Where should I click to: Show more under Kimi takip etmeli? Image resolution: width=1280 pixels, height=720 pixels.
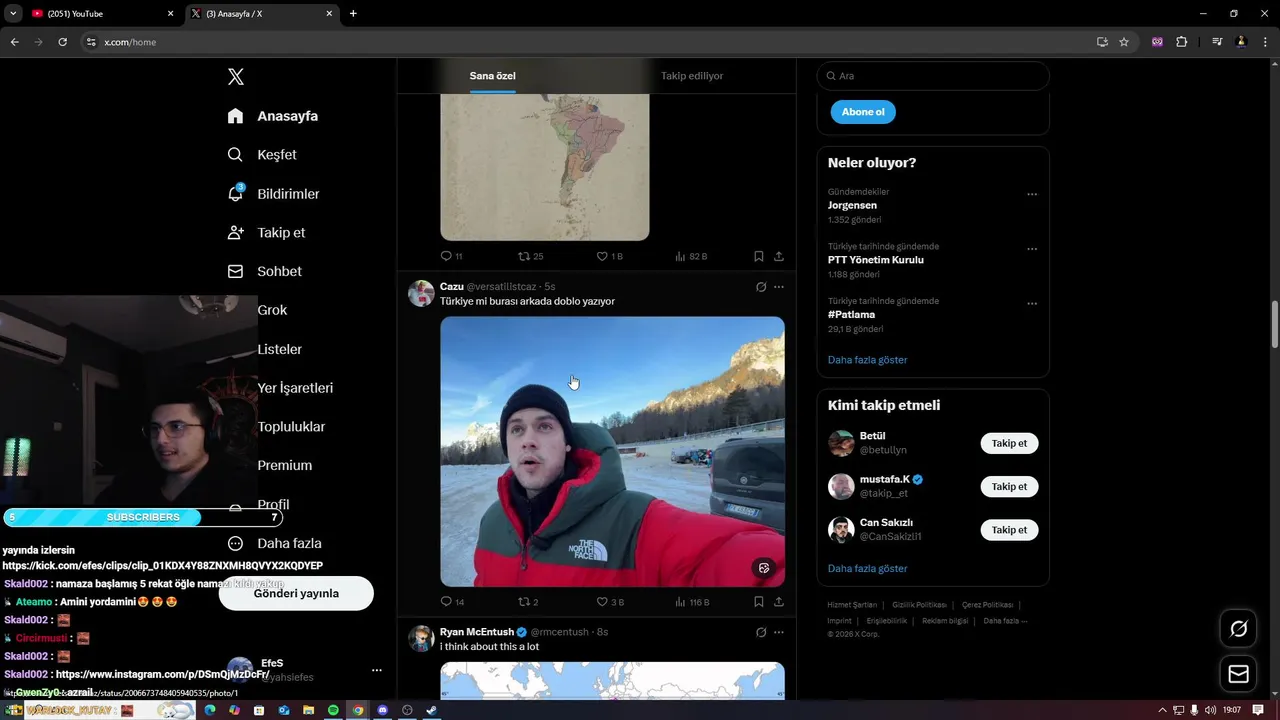[x=867, y=569]
